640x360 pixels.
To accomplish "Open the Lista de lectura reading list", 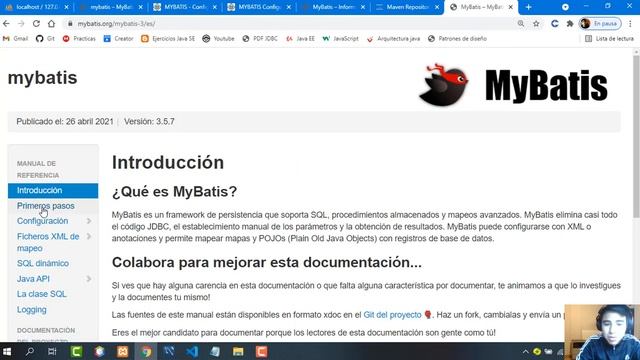I will [609, 39].
